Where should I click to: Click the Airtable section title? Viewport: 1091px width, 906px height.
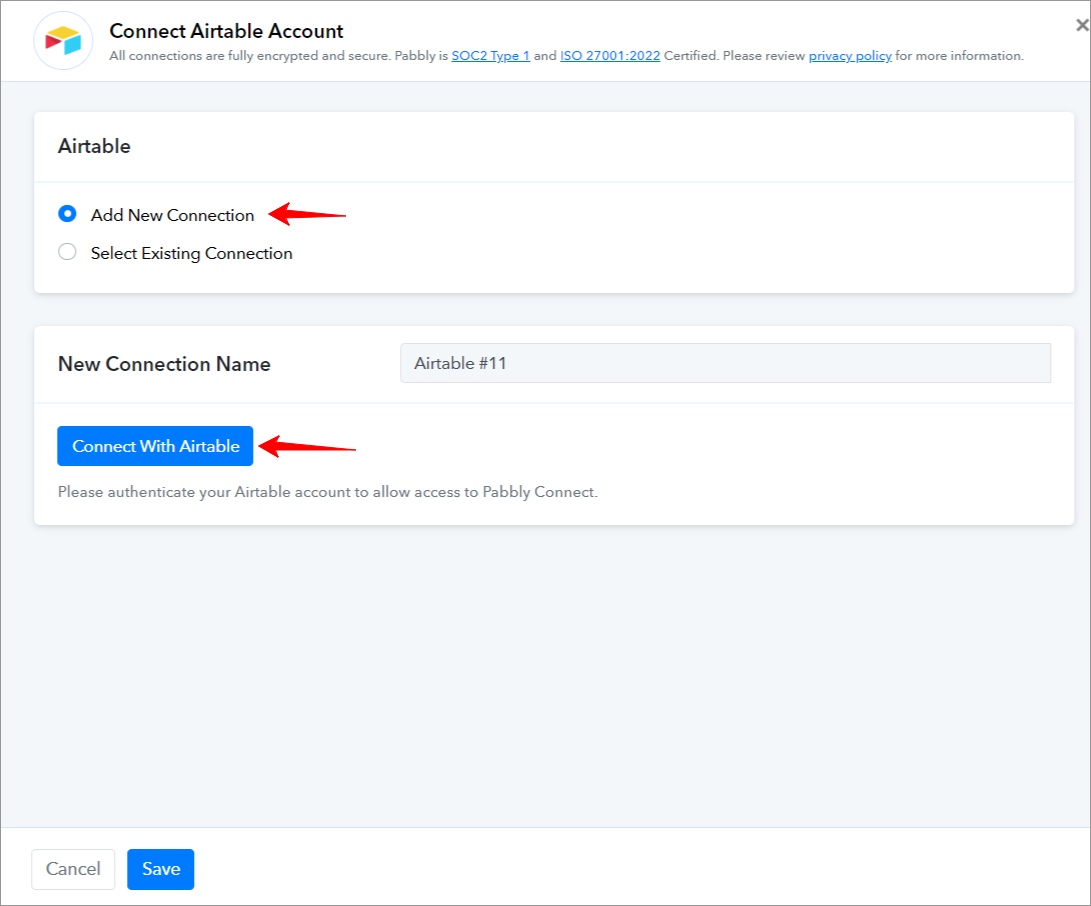click(94, 146)
